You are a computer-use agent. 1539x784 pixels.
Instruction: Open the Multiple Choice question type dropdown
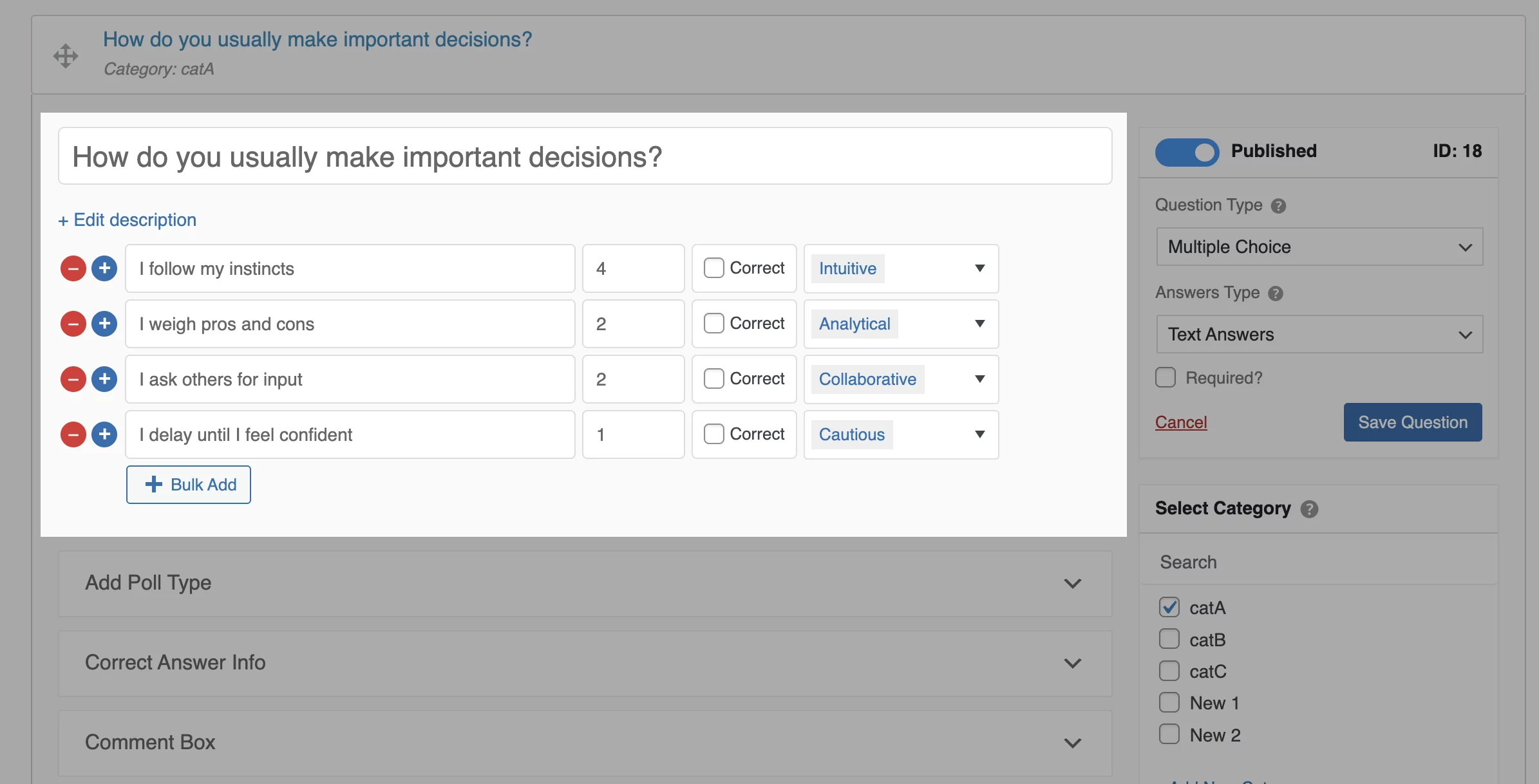[x=1319, y=247]
